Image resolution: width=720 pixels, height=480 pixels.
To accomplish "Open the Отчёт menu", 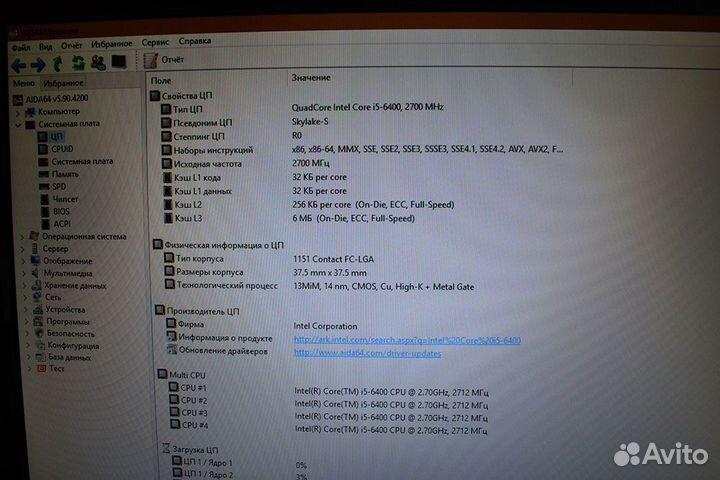I will 71,45.
